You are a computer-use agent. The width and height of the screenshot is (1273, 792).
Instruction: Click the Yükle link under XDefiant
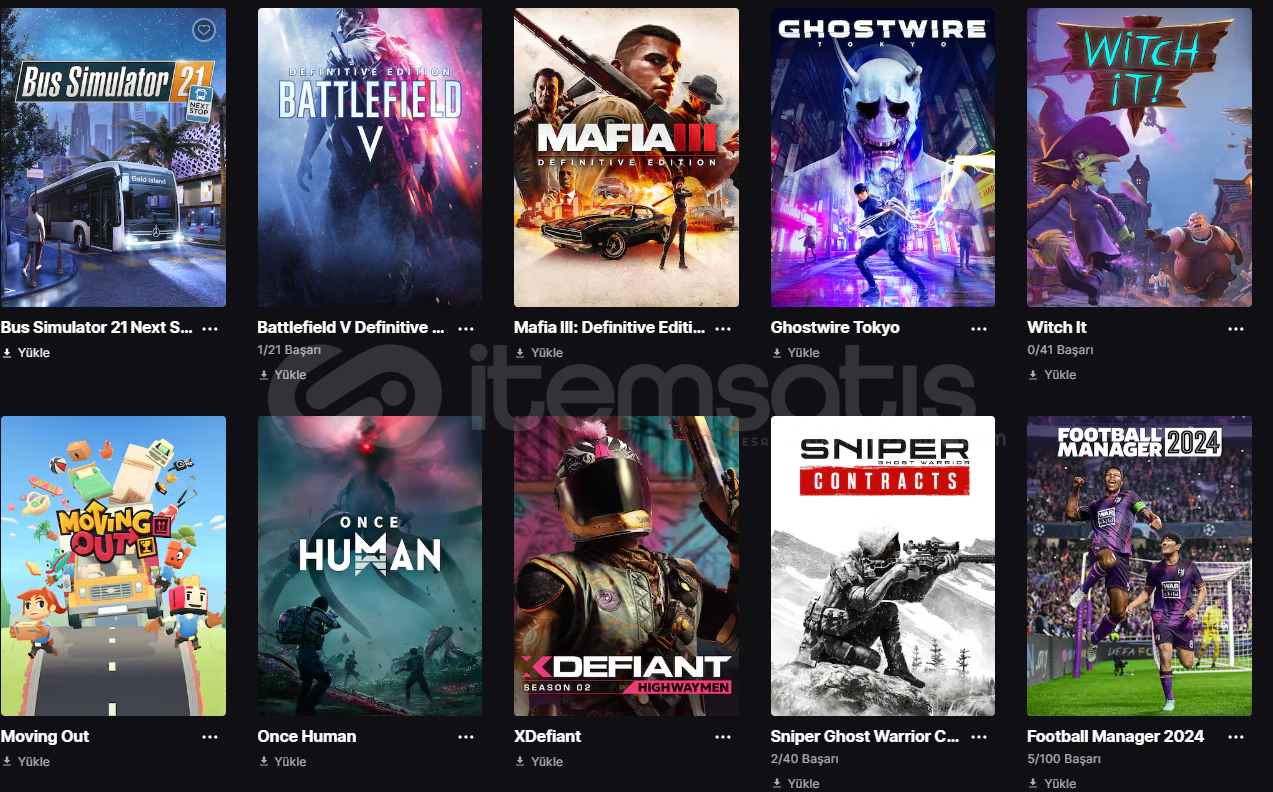tap(539, 762)
